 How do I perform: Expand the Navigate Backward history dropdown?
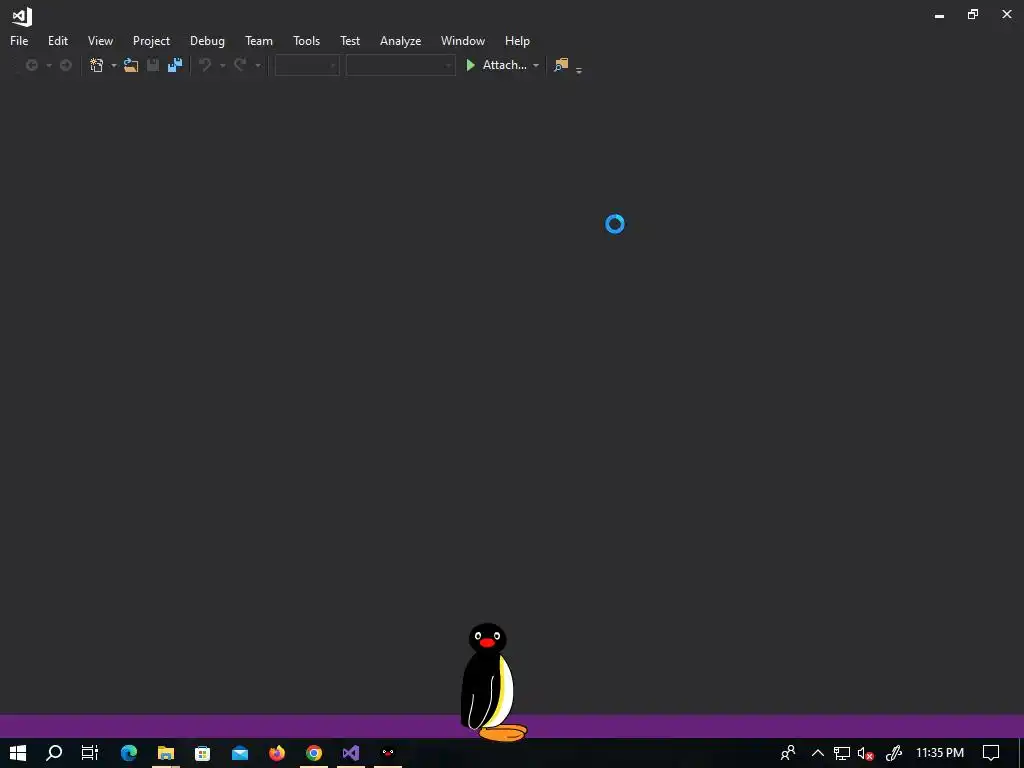[x=48, y=65]
